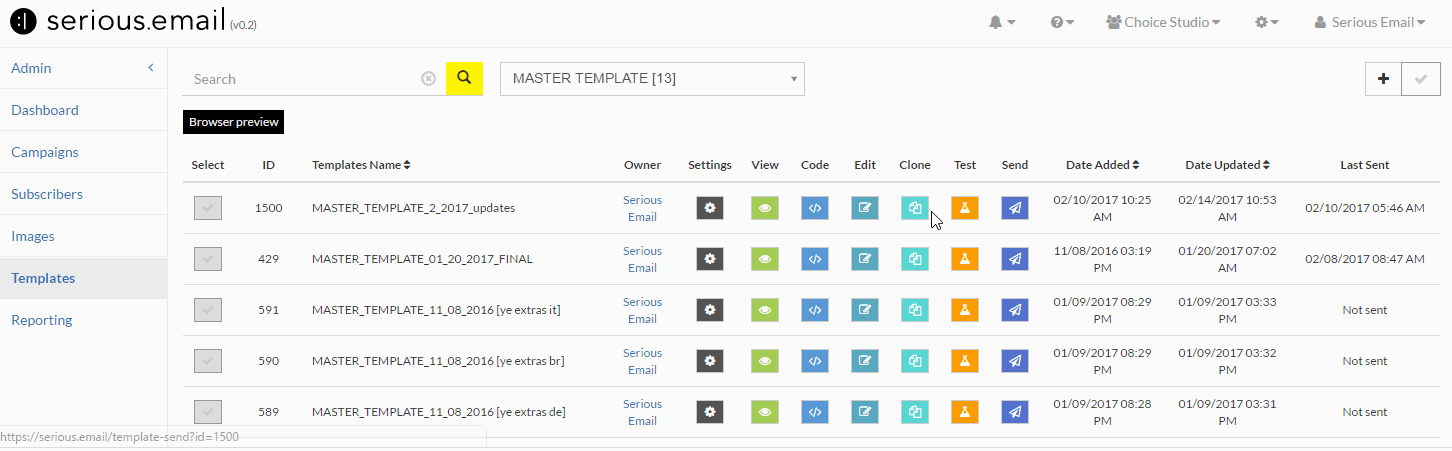Open Code icon for MASTER_TEMPLATE_2_2017_updates

[x=815, y=208]
